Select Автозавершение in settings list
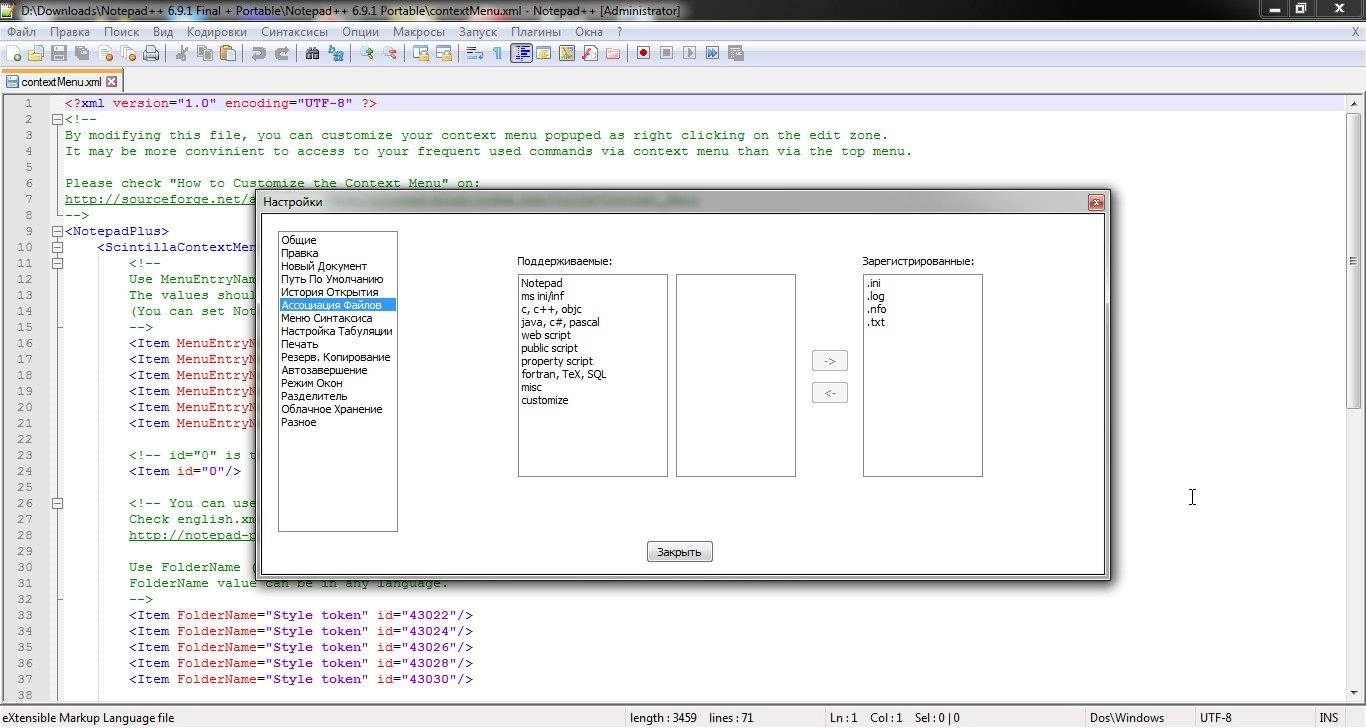This screenshot has height=728, width=1366. click(337, 370)
